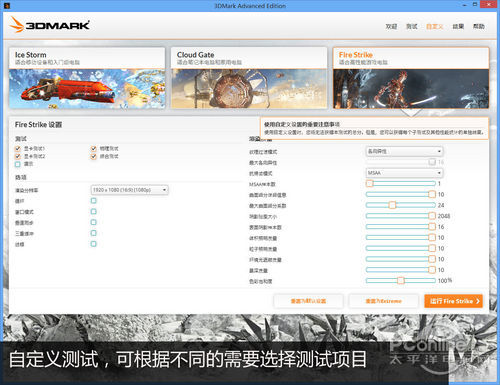Open the 1920 x 1080 rendering resolution dropdown
This screenshot has width=500, height=385.
coord(129,190)
